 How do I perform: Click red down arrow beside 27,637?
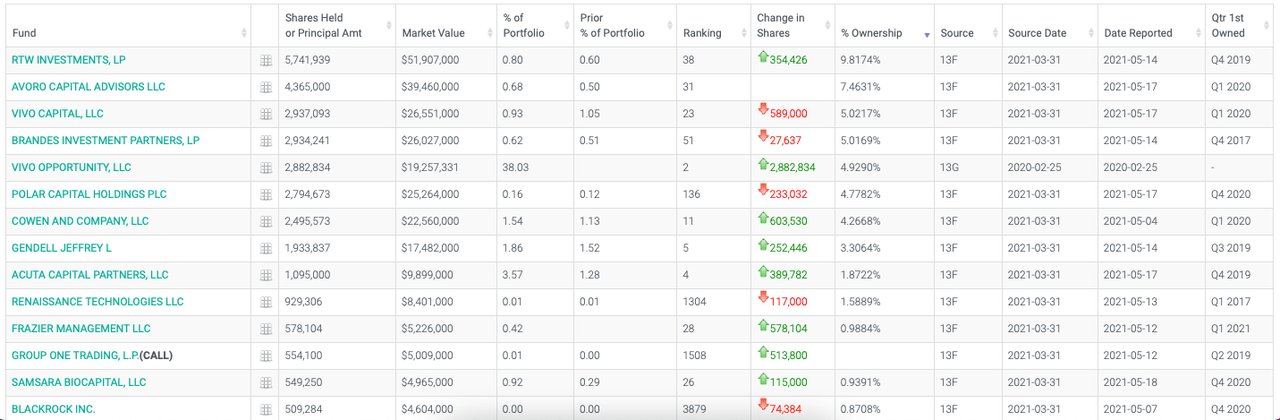(763, 138)
